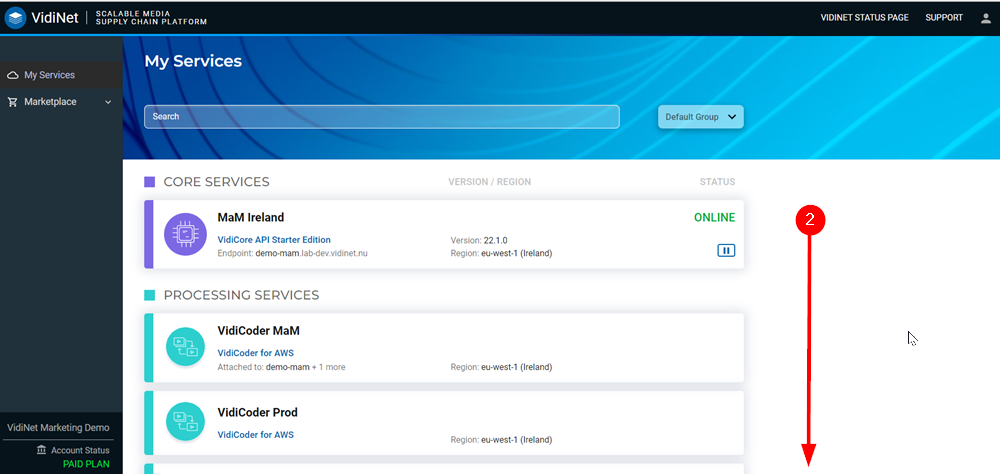1000x474 pixels.
Task: Open the VidiNet Status Page link
Action: coord(864,18)
